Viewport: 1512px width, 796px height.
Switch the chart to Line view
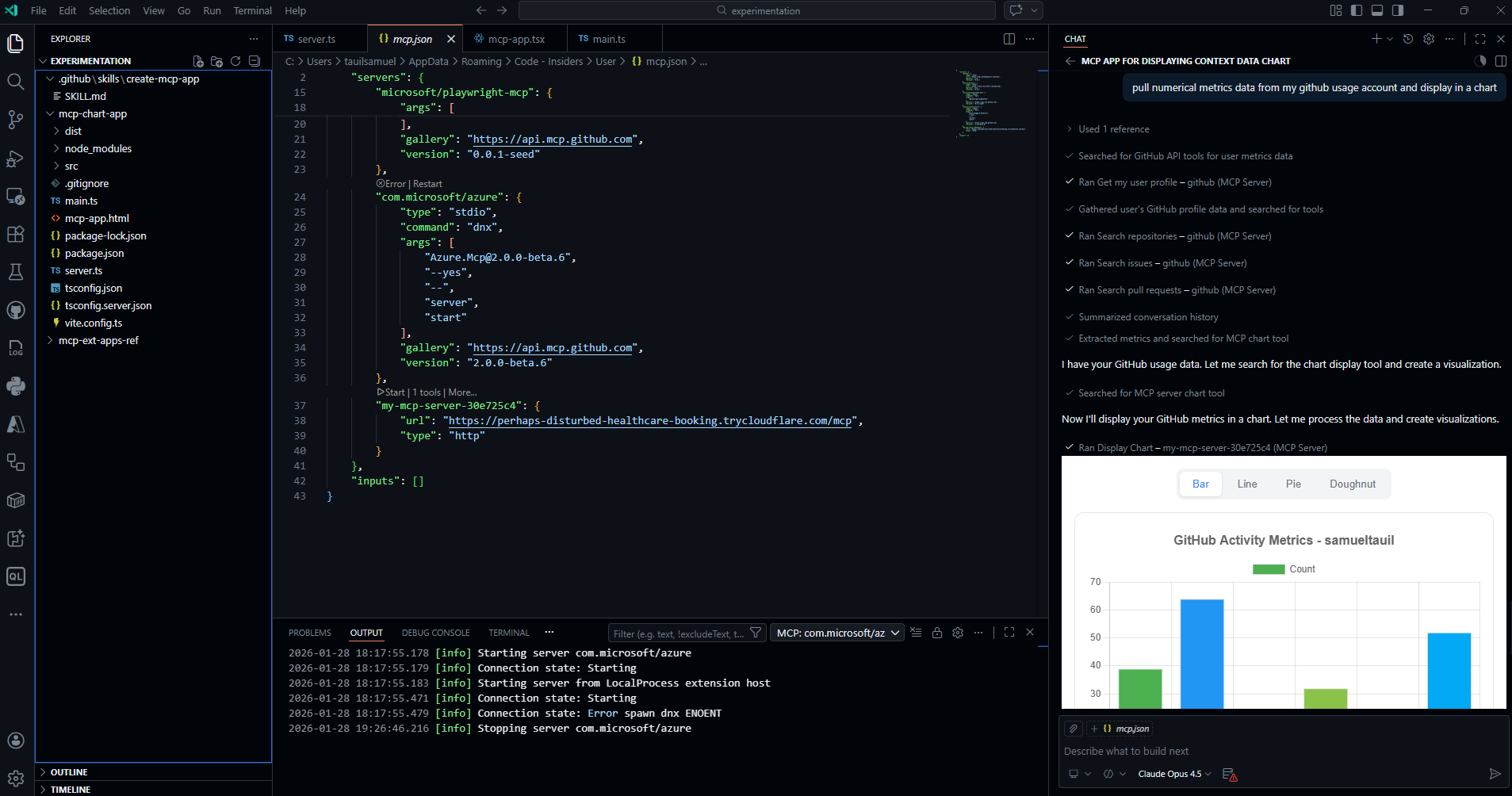[x=1247, y=484]
